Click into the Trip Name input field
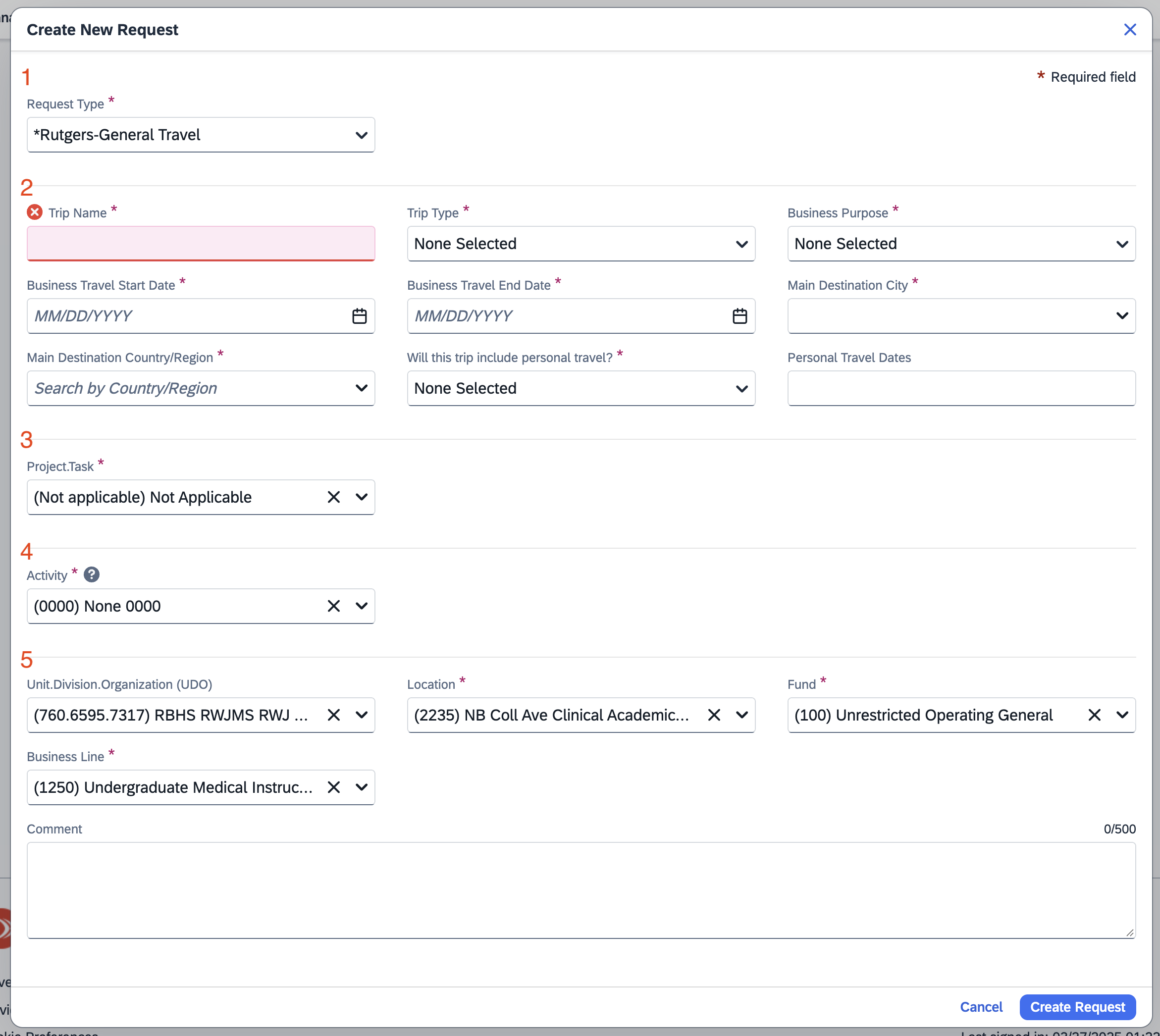 point(201,244)
